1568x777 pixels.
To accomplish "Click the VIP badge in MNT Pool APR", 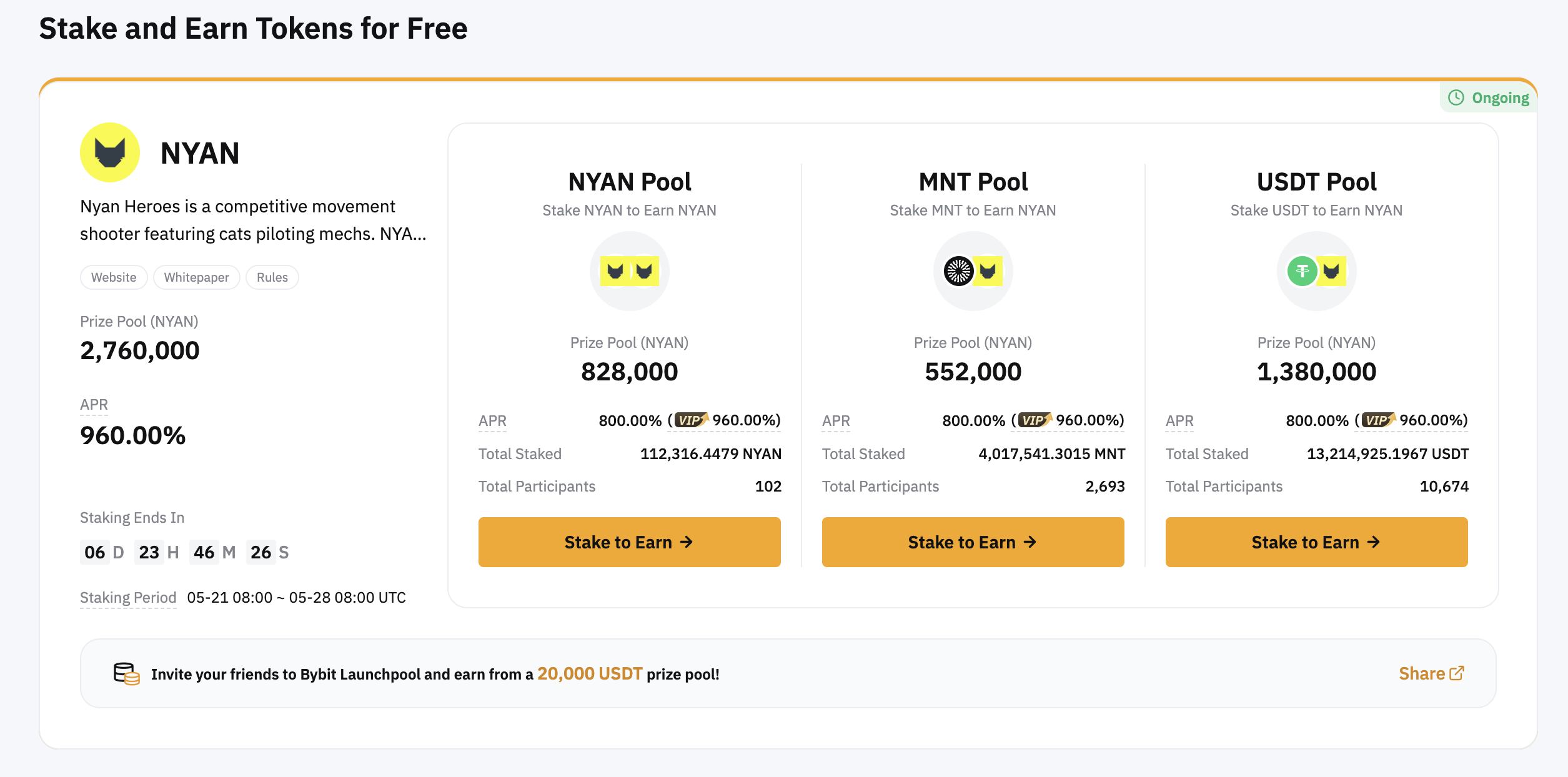I will click(x=1035, y=420).
